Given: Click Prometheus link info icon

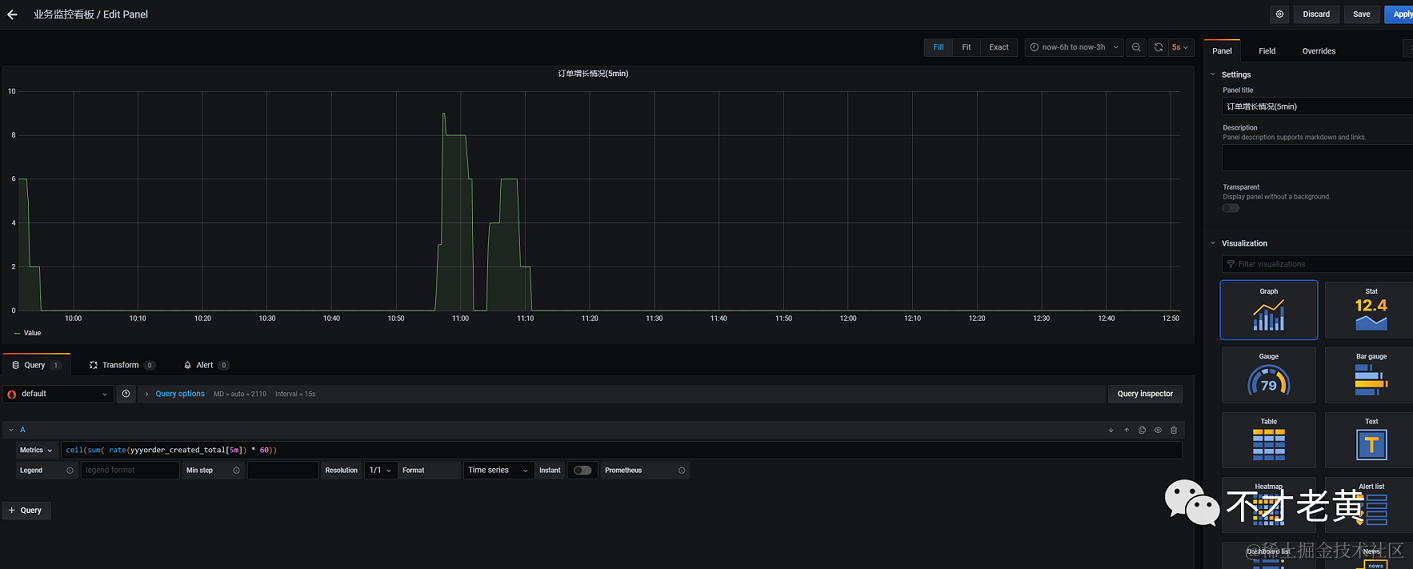Looking at the screenshot, I should [682, 470].
